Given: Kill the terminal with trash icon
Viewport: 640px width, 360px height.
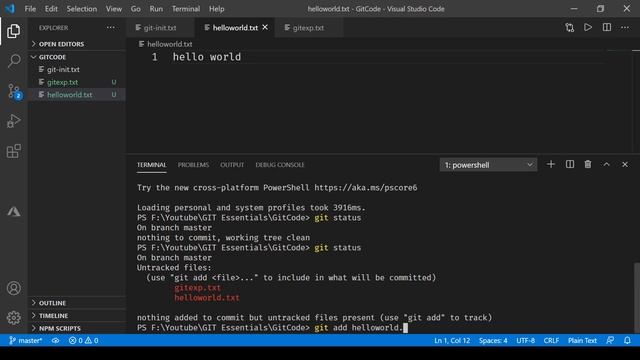Looking at the screenshot, I should [588, 164].
